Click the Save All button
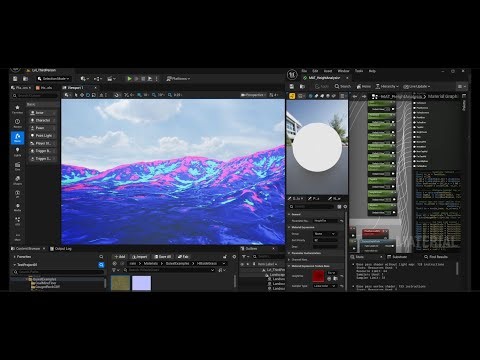 point(163,257)
